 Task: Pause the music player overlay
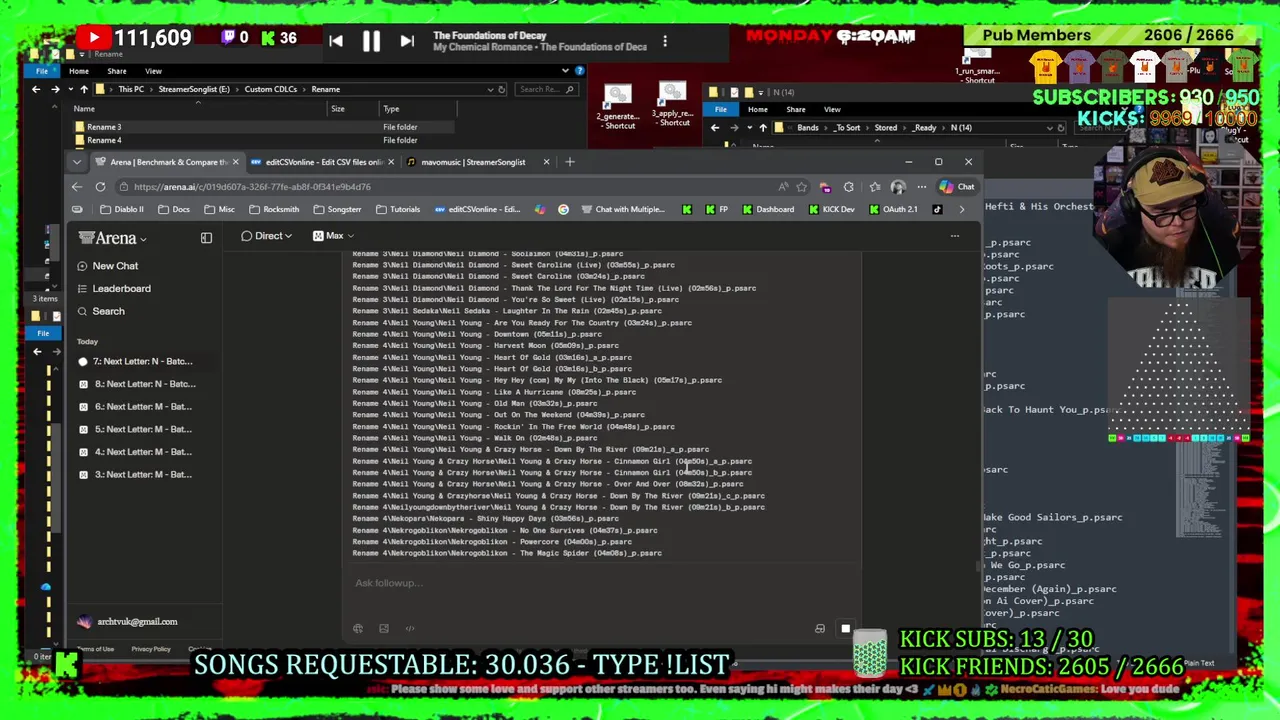click(371, 41)
